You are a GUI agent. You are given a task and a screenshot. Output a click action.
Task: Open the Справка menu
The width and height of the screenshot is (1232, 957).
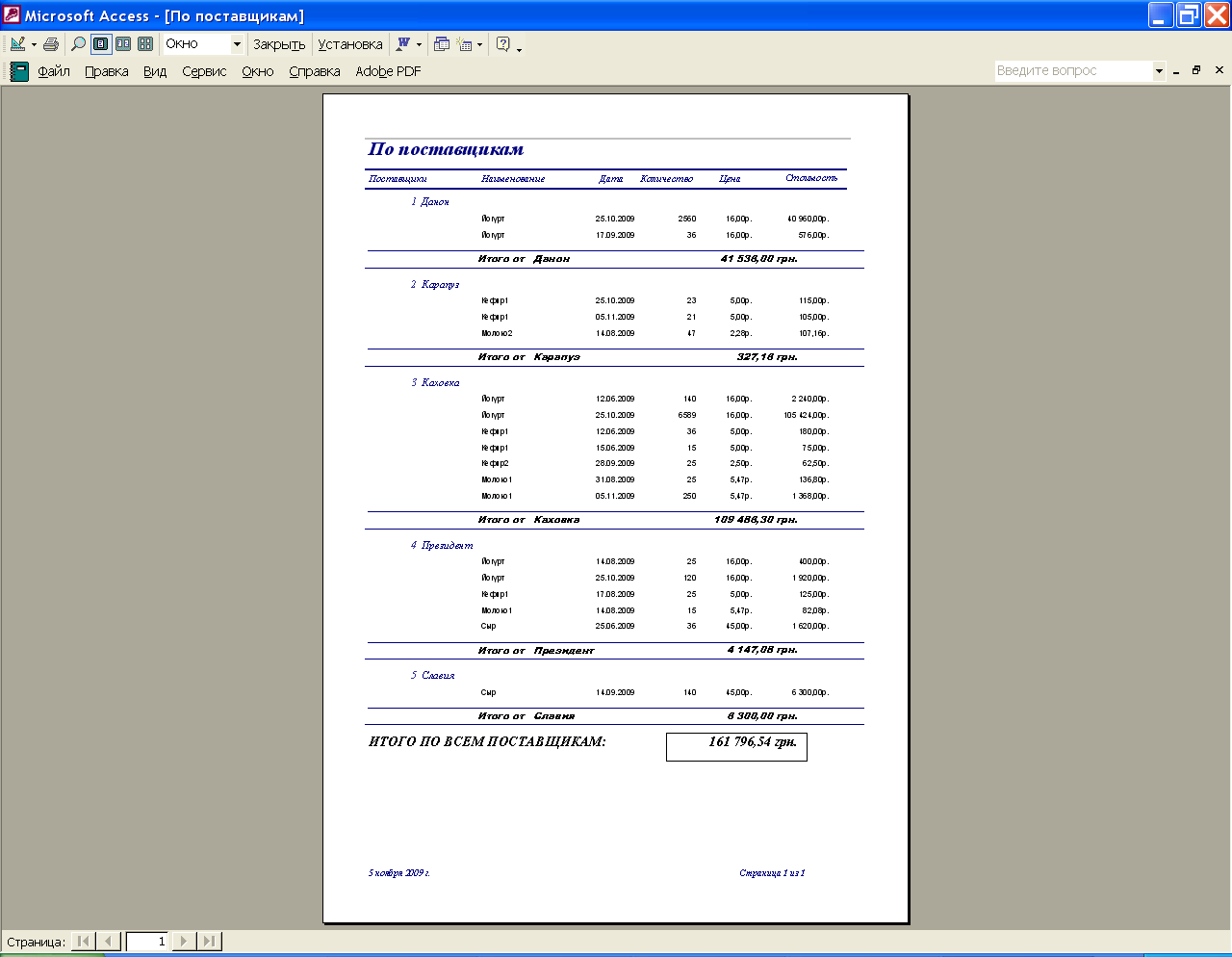tap(315, 71)
